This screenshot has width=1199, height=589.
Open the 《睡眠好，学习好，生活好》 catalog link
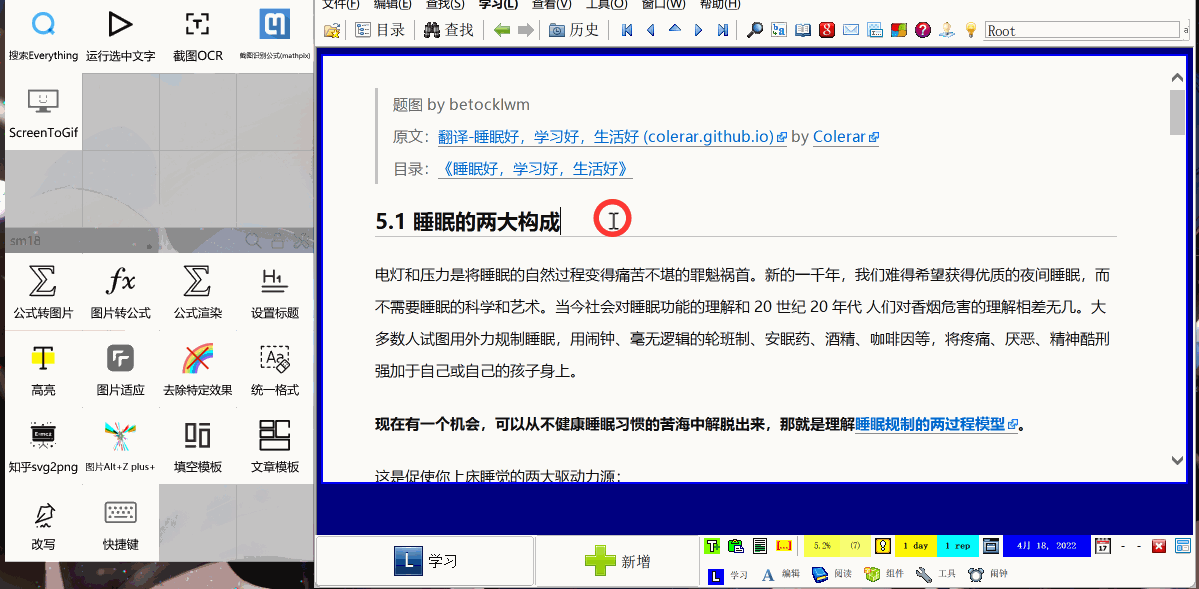tap(535, 169)
